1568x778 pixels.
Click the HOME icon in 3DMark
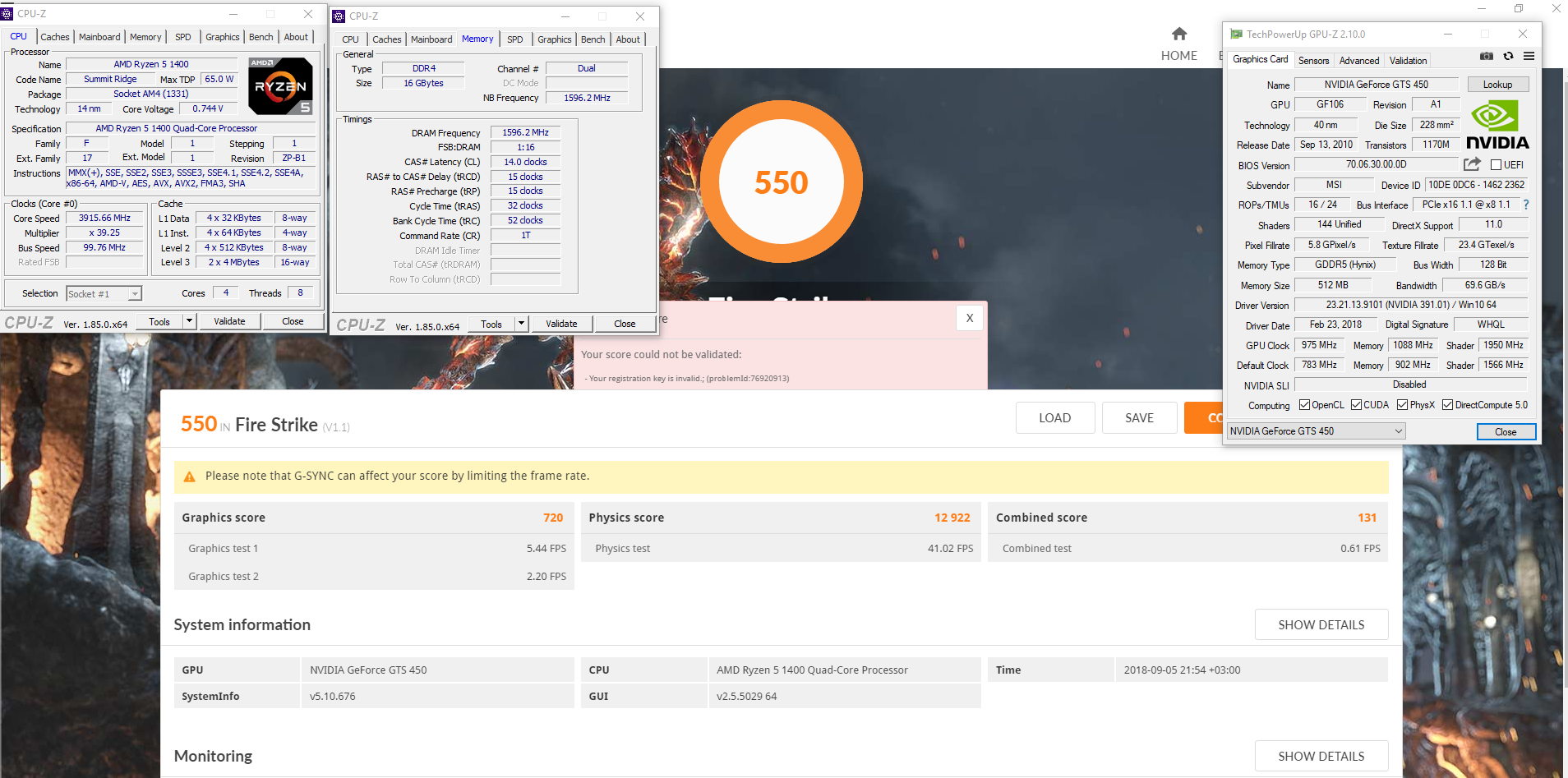1179,34
